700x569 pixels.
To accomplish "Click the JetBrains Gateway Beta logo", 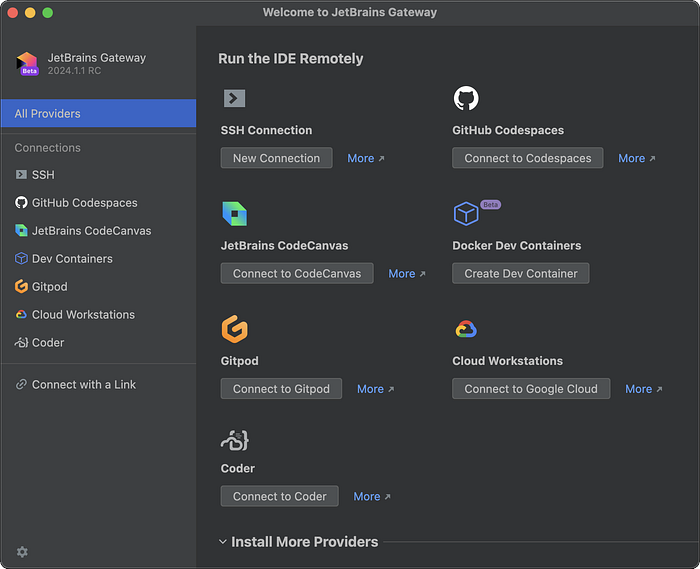I will coord(27,64).
